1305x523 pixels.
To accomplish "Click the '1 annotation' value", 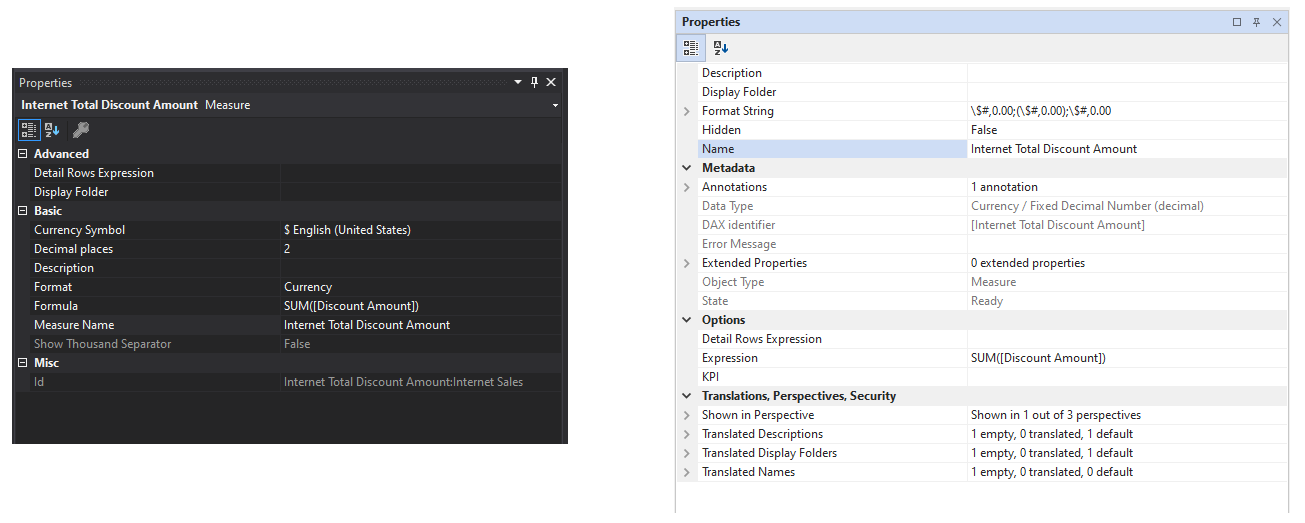I will [1004, 187].
